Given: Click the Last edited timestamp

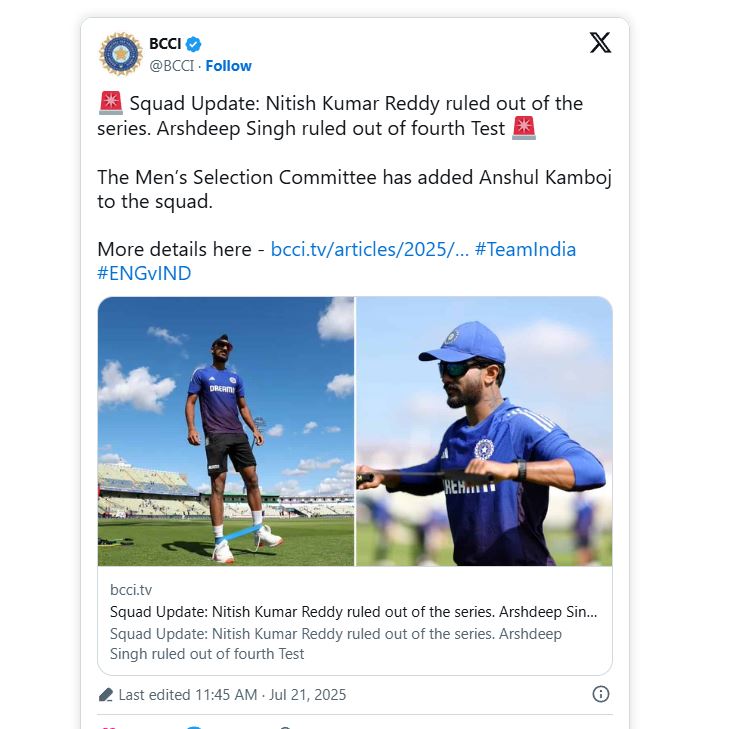Looking at the screenshot, I should click(232, 694).
